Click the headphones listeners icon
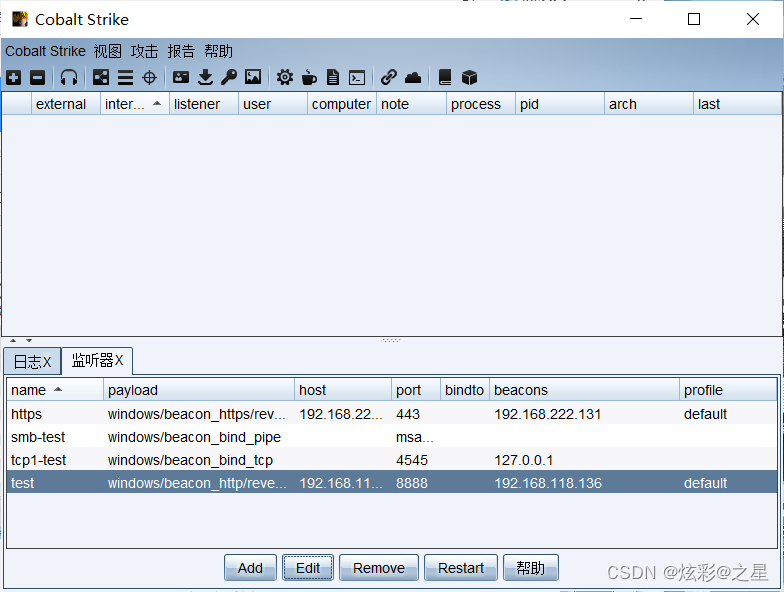Viewport: 784px width, 592px height. (69, 77)
